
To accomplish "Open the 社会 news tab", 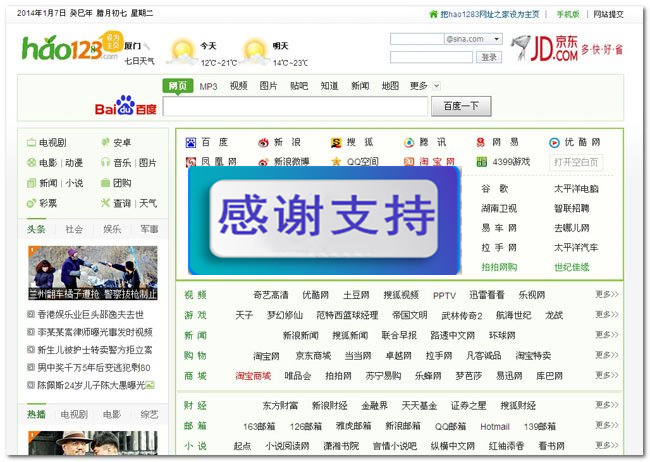I will (x=74, y=229).
